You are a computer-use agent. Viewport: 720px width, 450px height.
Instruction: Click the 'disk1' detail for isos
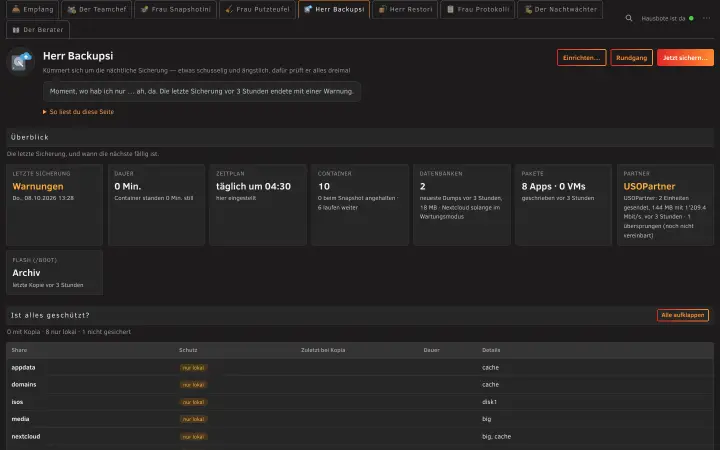(489, 402)
